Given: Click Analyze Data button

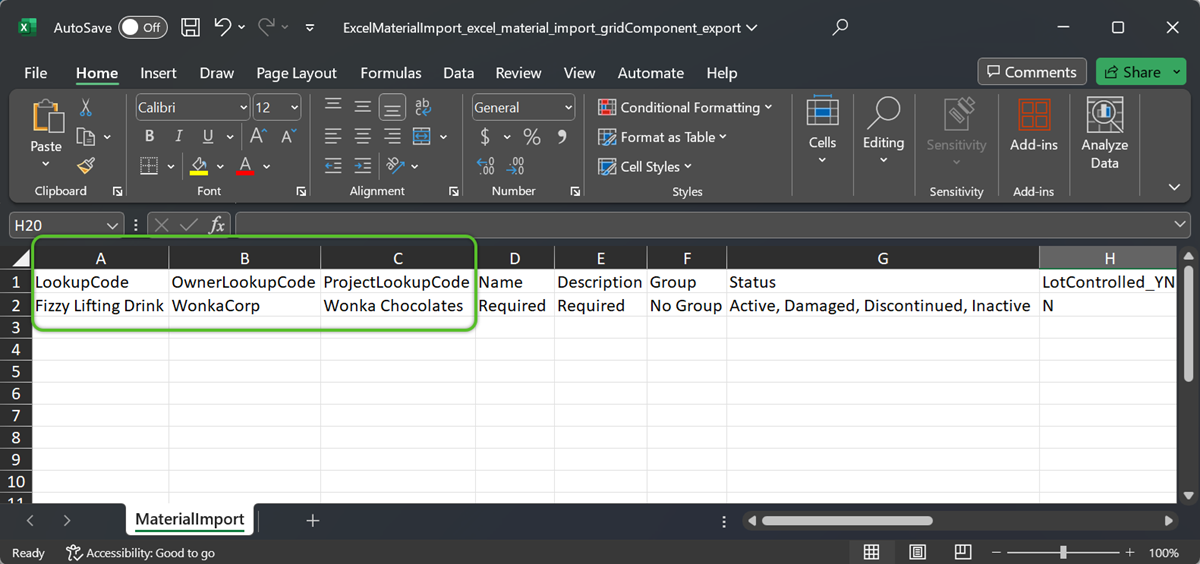Looking at the screenshot, I should [1104, 133].
